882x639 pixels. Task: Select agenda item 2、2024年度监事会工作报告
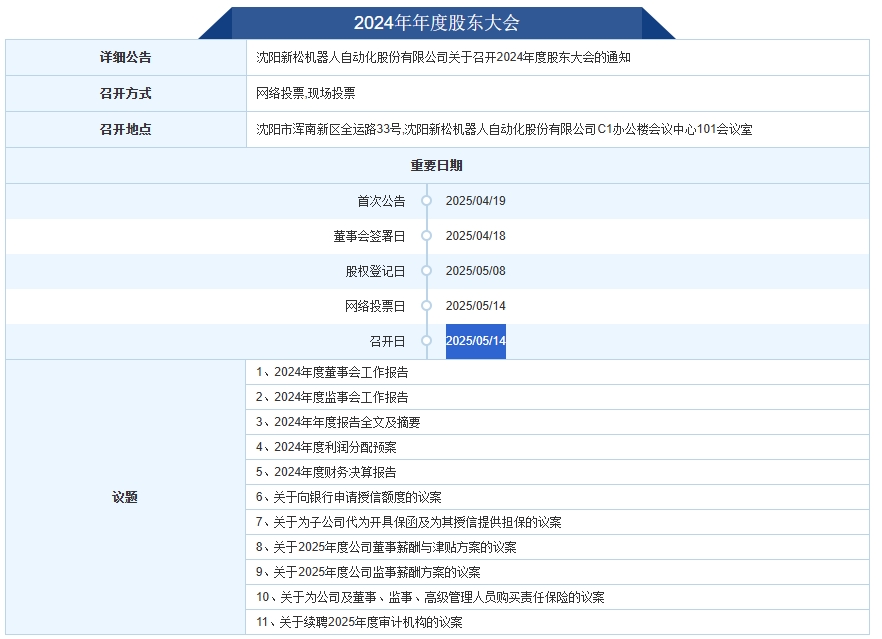pos(332,397)
